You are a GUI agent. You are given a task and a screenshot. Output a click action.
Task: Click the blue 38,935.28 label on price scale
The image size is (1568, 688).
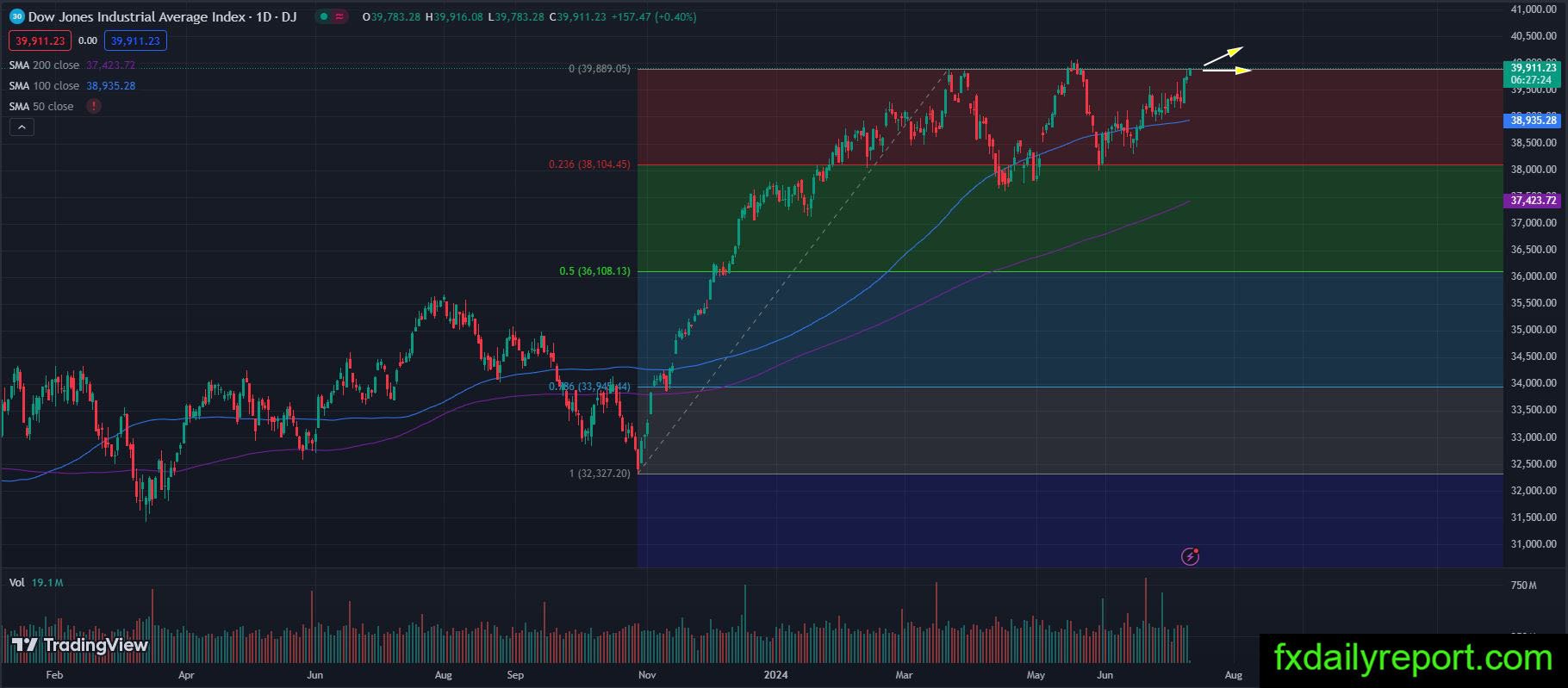(x=1531, y=121)
